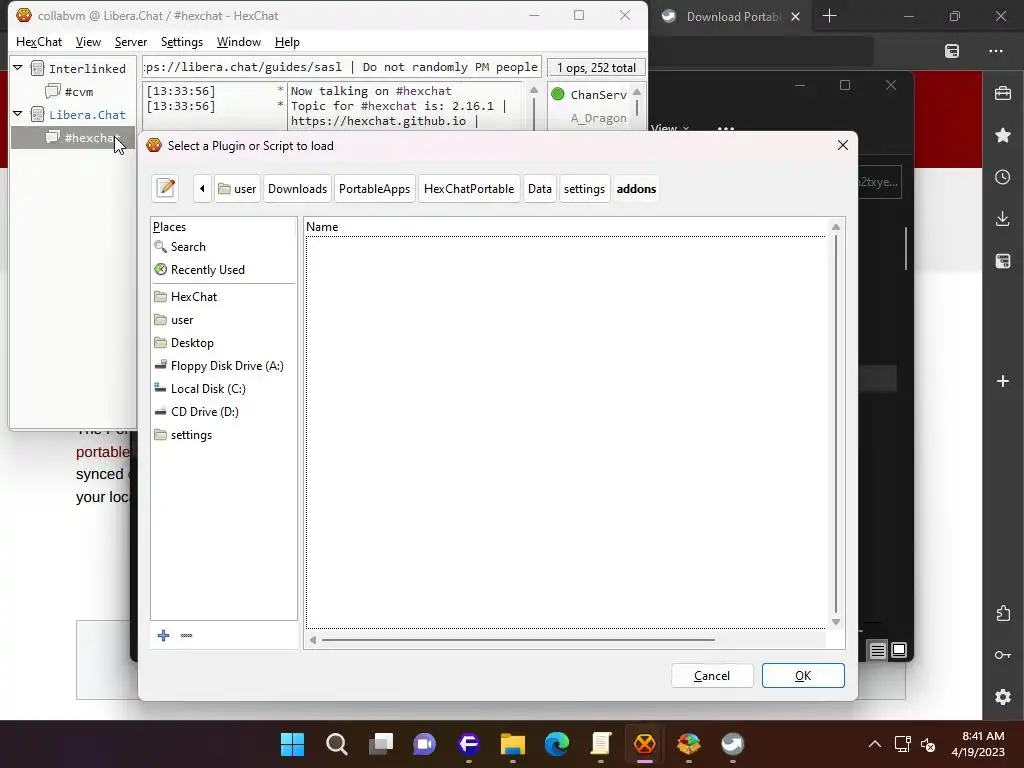Open browser sidebar Downloads icon
Screen dimensions: 1024x768
click(1002, 219)
